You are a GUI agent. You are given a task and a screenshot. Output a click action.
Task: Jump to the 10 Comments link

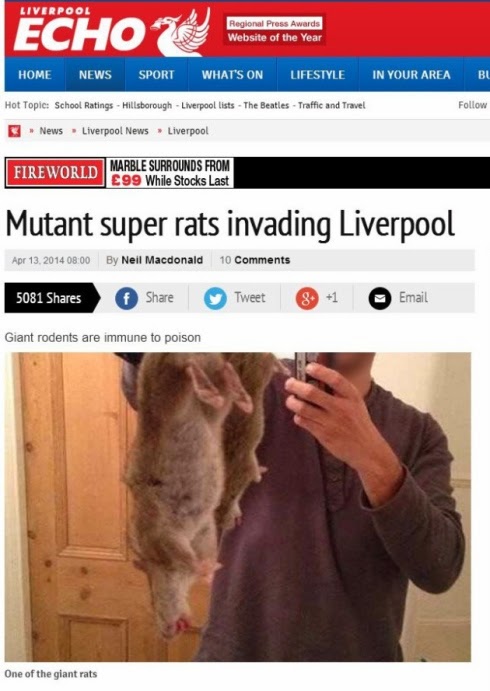coord(255,260)
